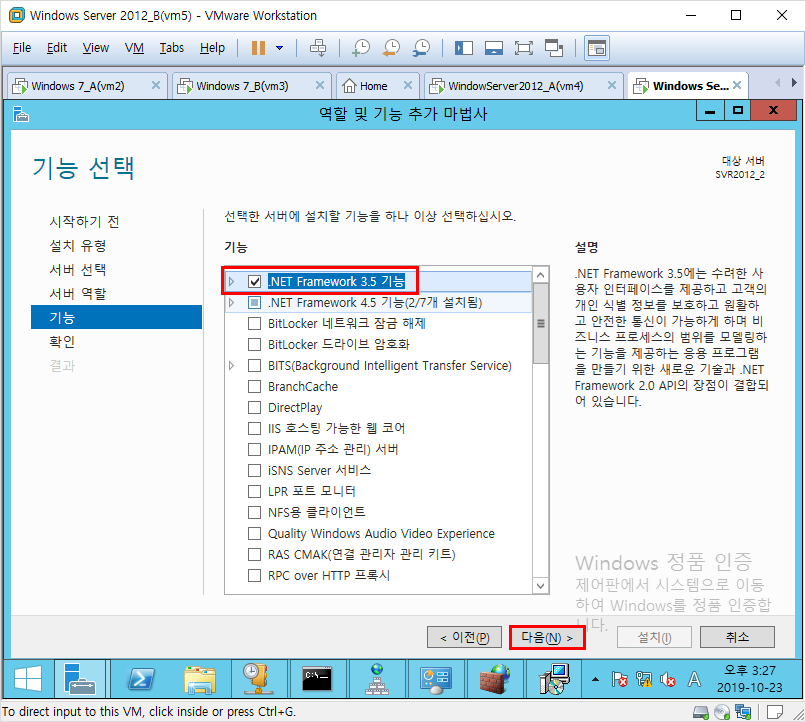Click the feature list scroll up arrow
806x722 pixels.
[x=541, y=275]
